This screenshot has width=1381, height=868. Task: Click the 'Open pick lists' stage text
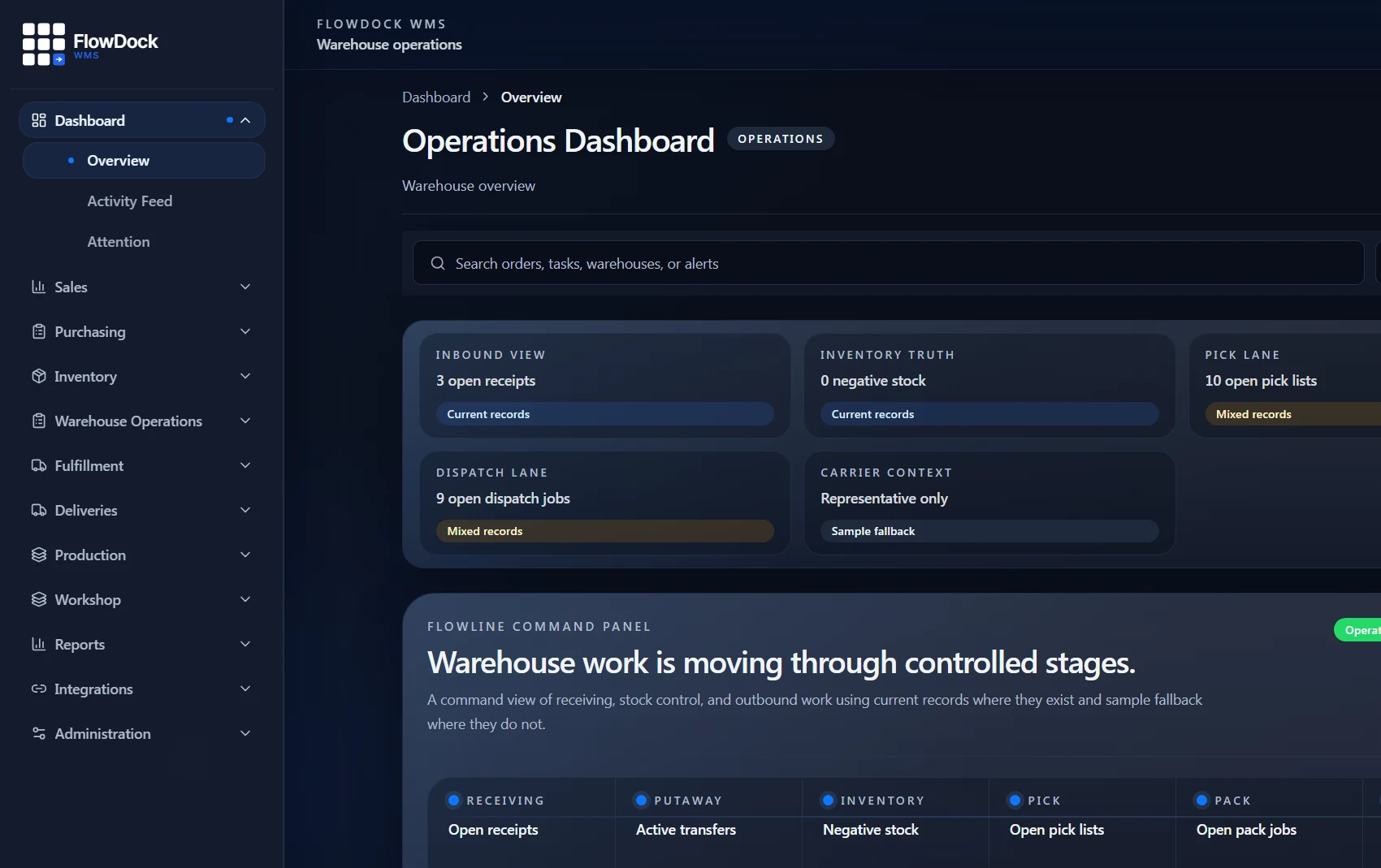point(1057,830)
